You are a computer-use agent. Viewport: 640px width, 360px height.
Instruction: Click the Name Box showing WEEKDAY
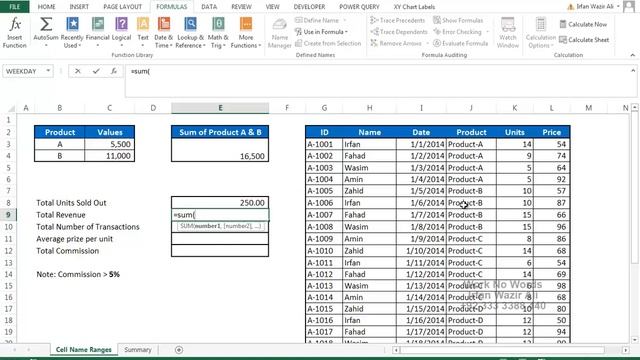tap(24, 71)
